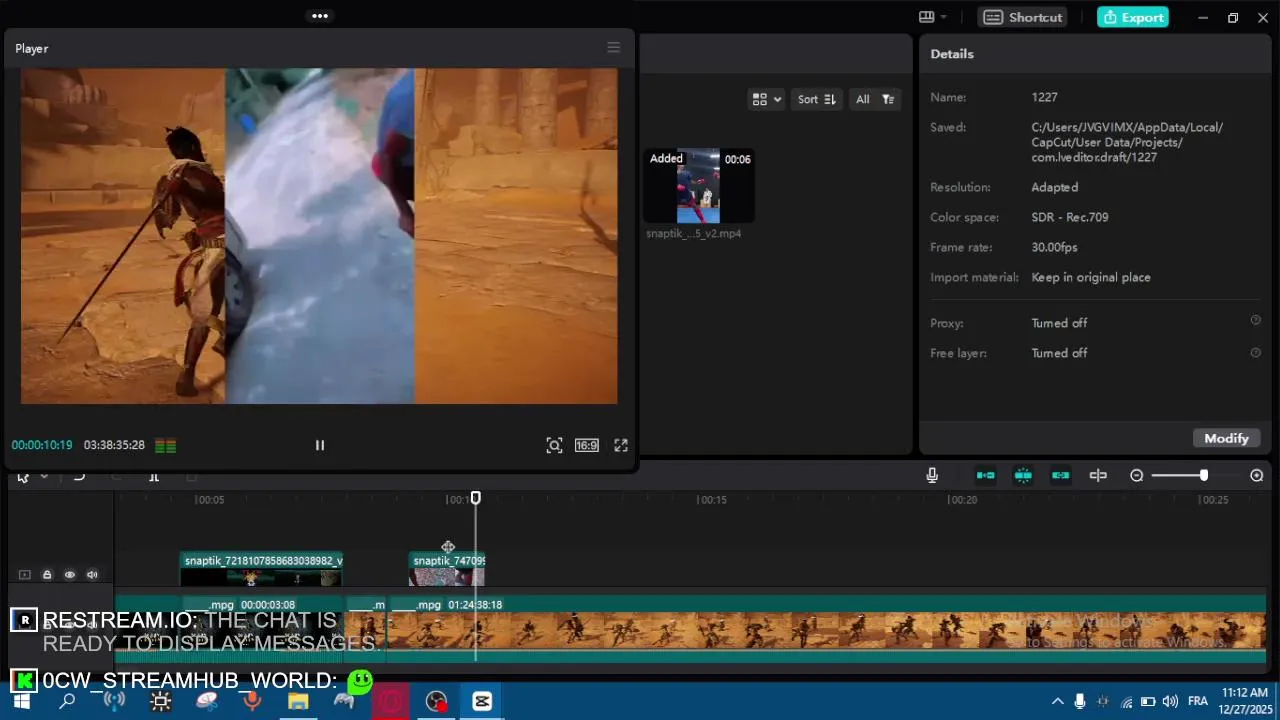Mute the overlay track audio
The width and height of the screenshot is (1280, 720).
93,575
